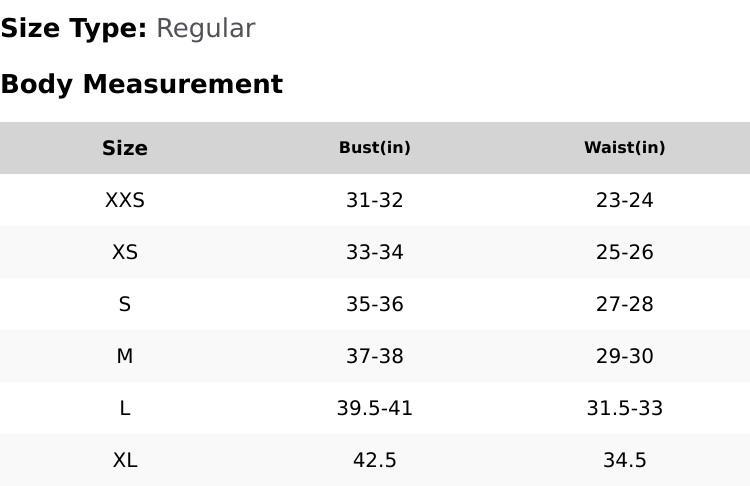This screenshot has height=486, width=750.
Task: Click the 35-36 bust cell
Action: 375,304
